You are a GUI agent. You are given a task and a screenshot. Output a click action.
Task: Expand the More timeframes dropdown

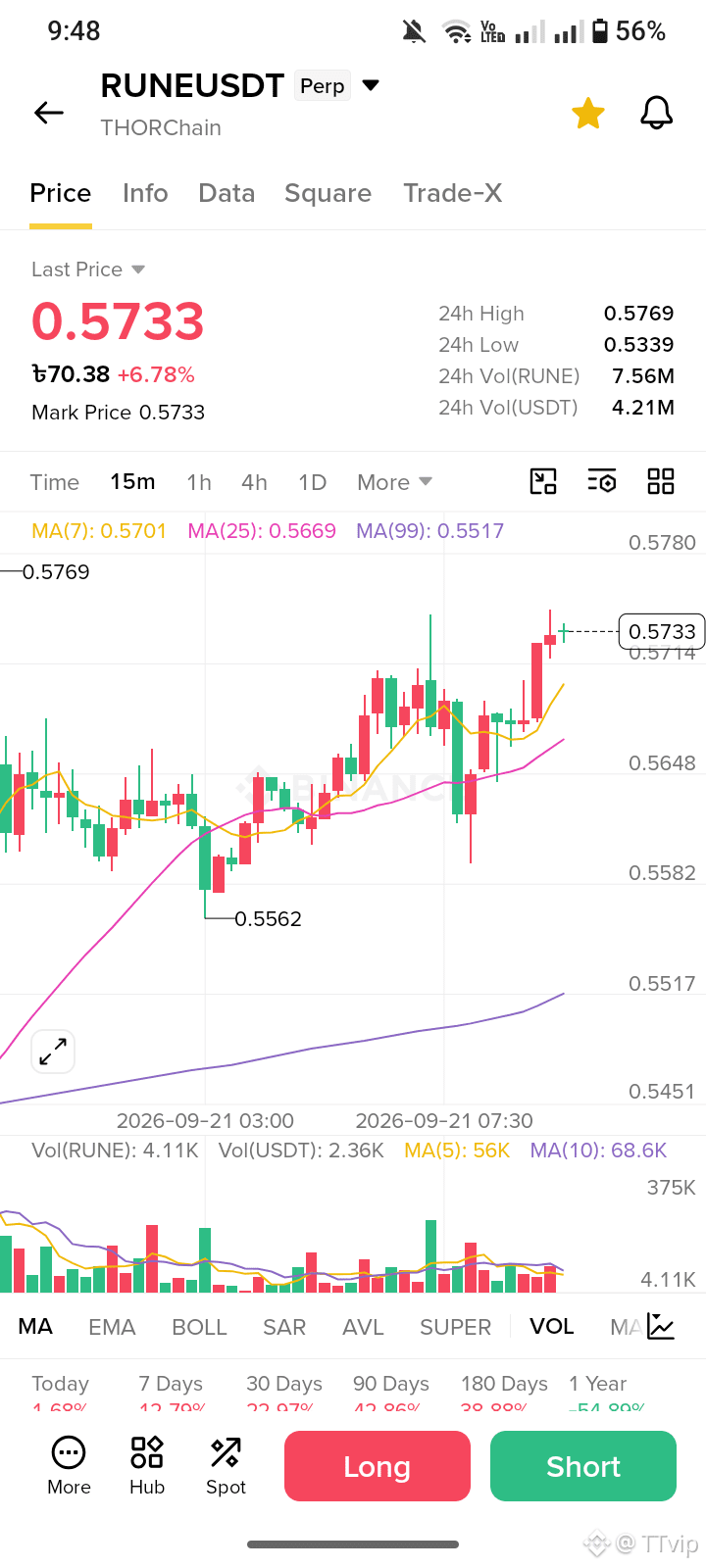pyautogui.click(x=394, y=482)
